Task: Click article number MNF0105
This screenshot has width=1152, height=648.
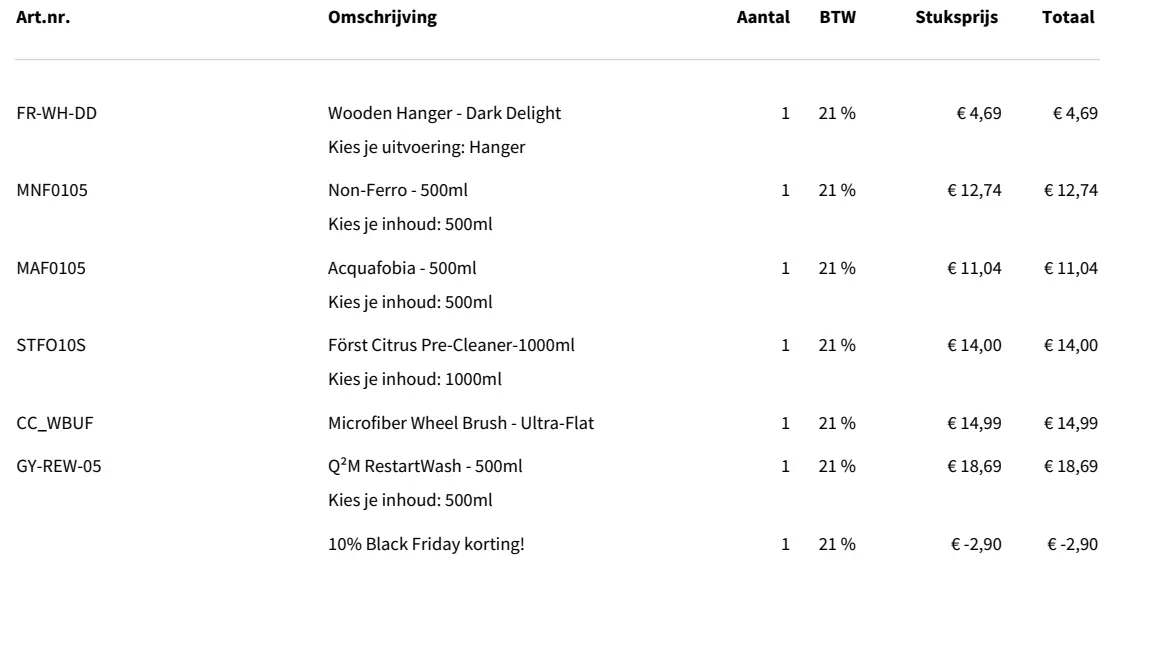Action: pos(52,190)
